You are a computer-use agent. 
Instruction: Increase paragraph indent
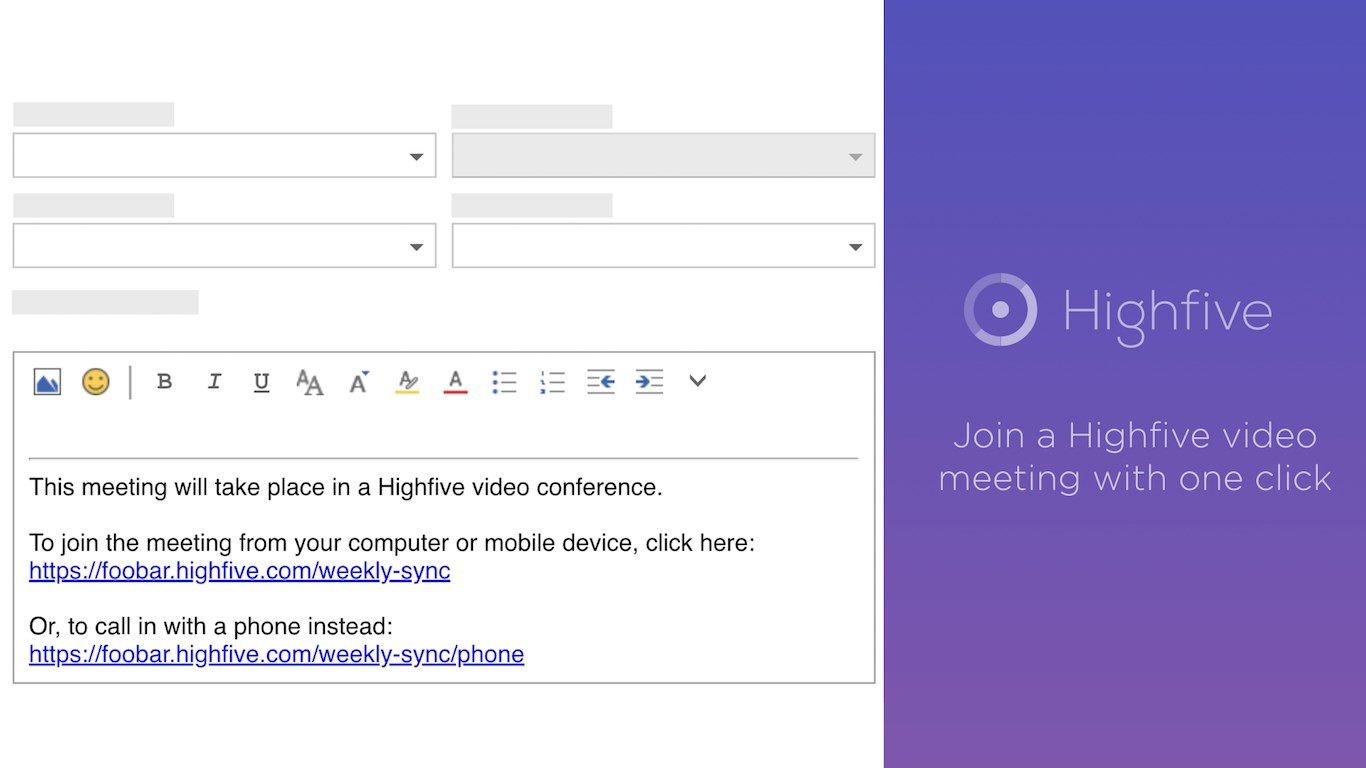click(x=649, y=382)
